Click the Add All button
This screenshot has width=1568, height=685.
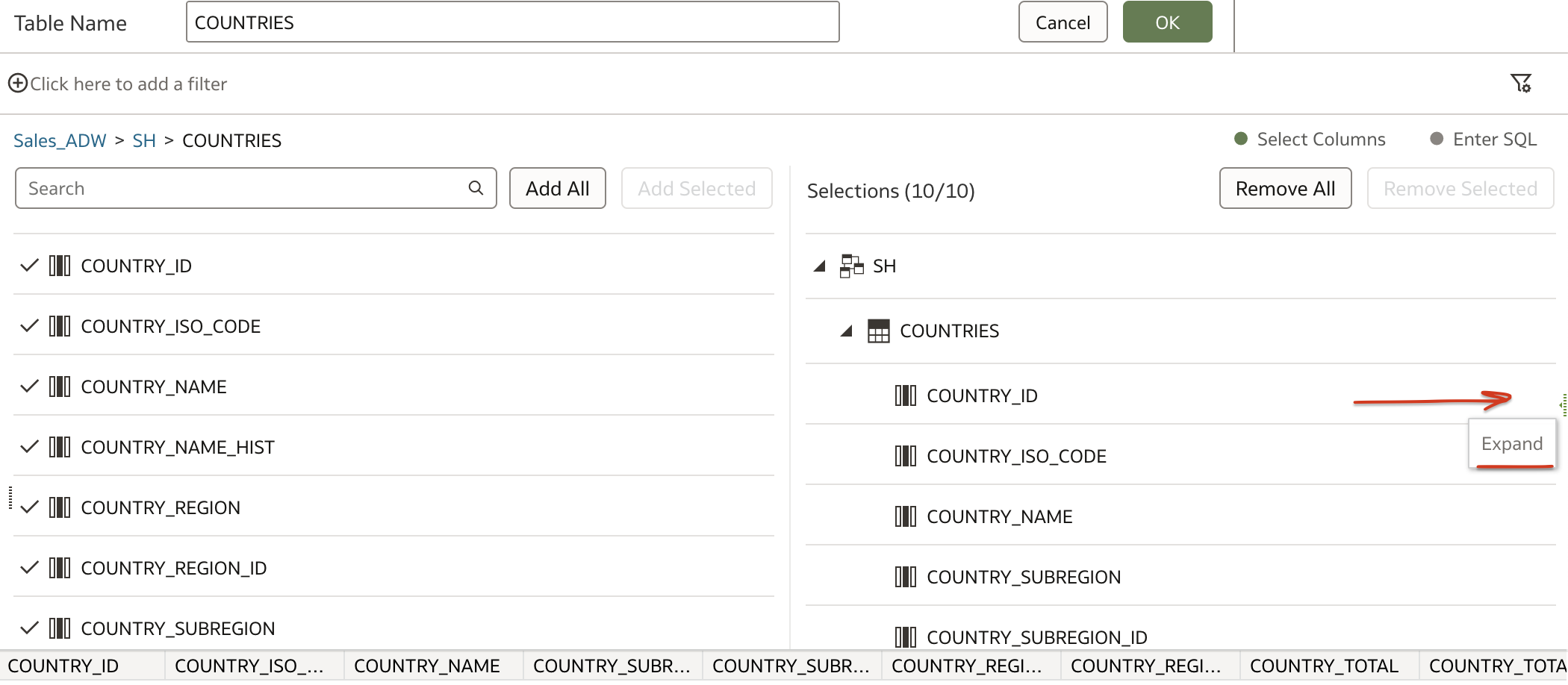click(x=557, y=188)
